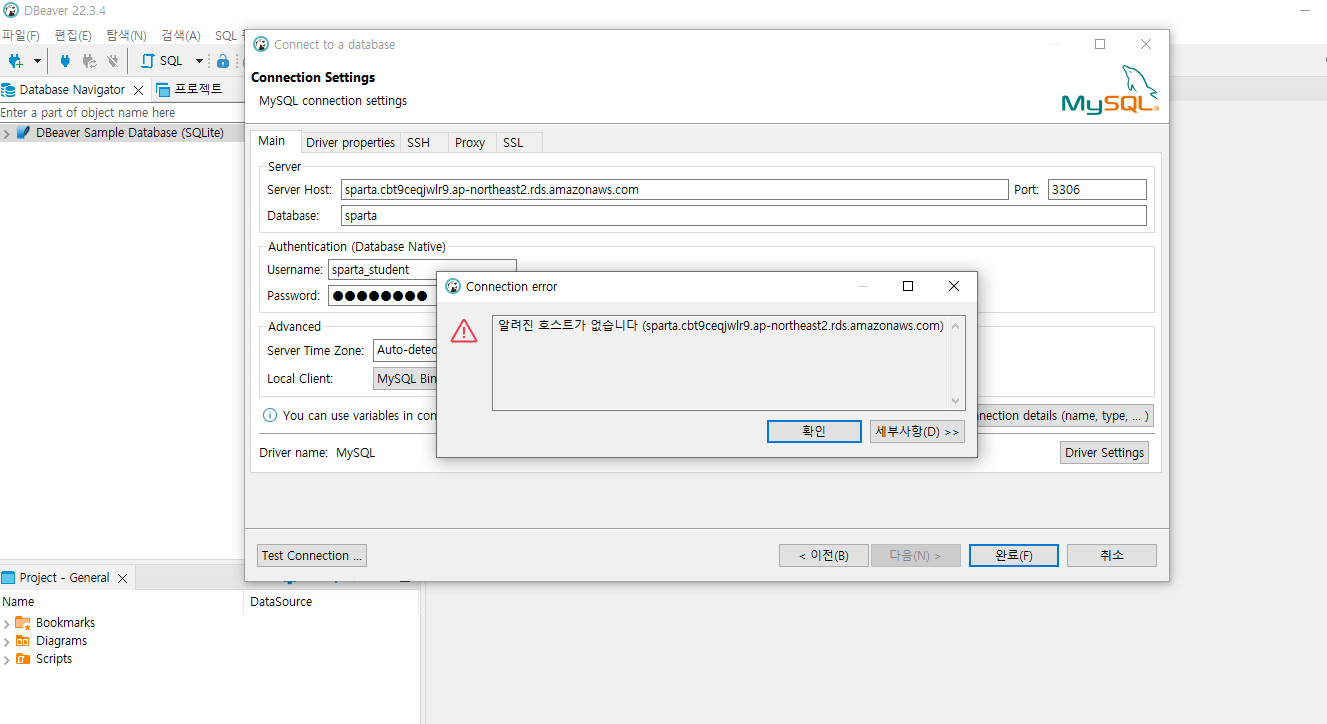Click 확인 in the Connection error dialog
The image size is (1327, 724).
[x=814, y=431]
